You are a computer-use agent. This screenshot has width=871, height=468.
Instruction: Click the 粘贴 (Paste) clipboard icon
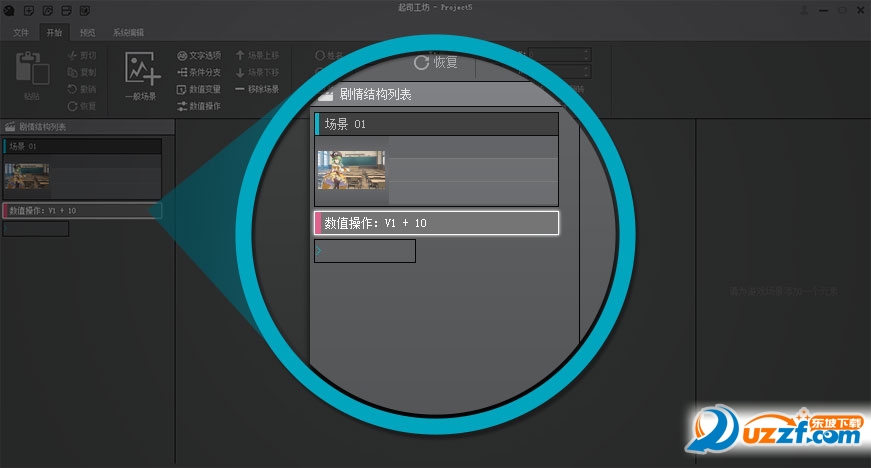coord(31,72)
